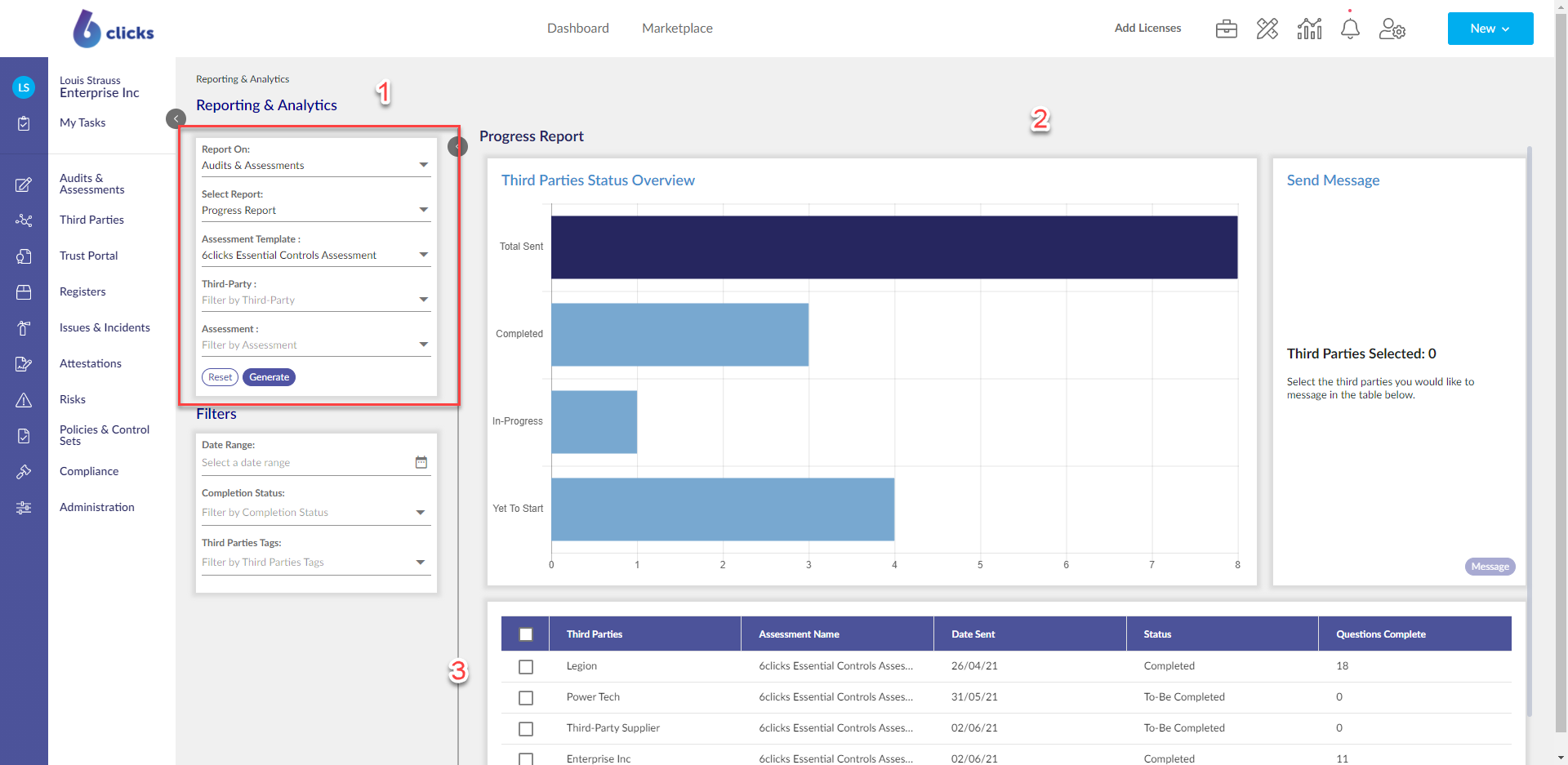The image size is (1568, 765).
Task: Open Registers menu item
Action: [82, 291]
